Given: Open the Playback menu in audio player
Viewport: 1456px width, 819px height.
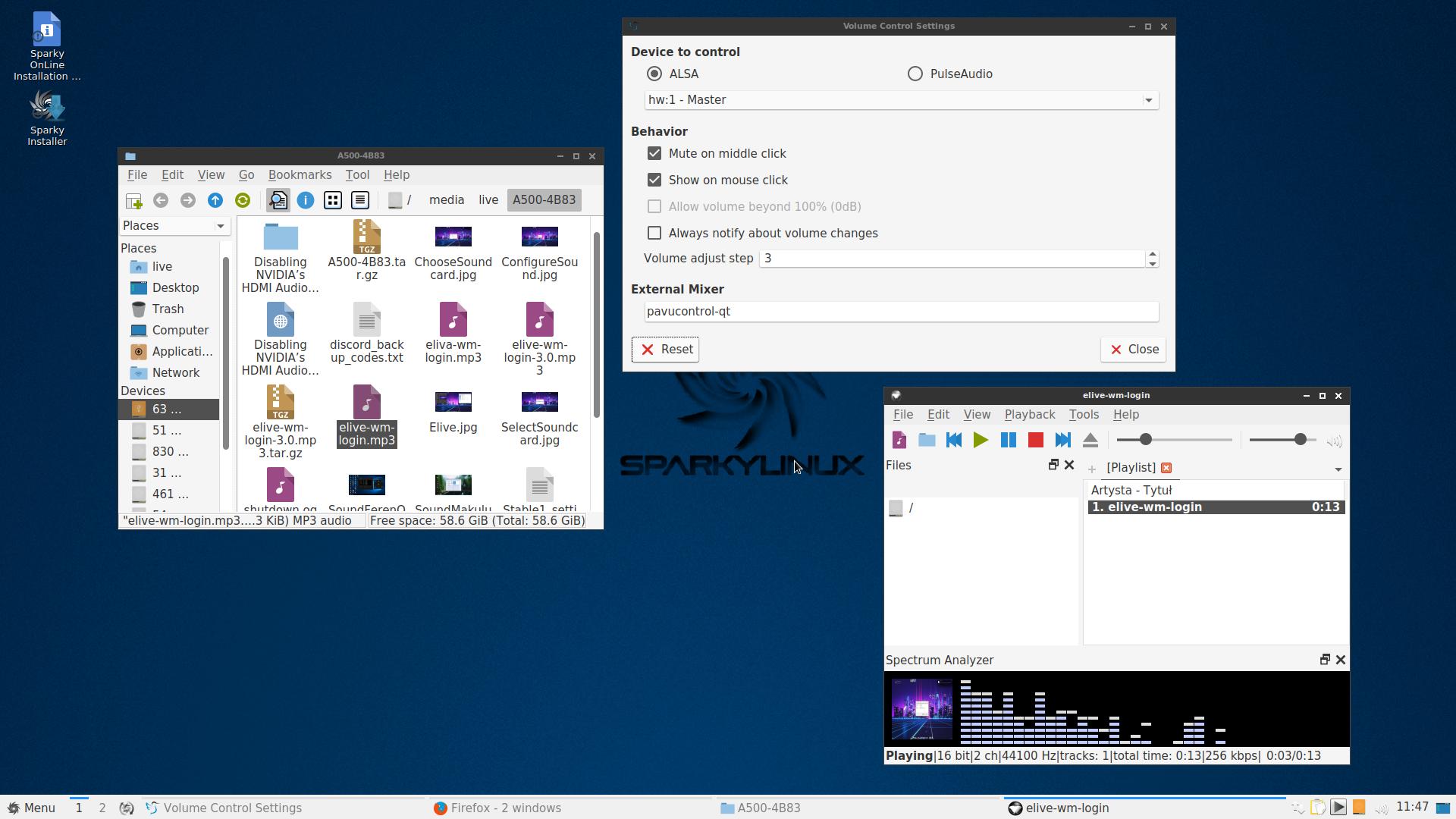Looking at the screenshot, I should 1029,414.
